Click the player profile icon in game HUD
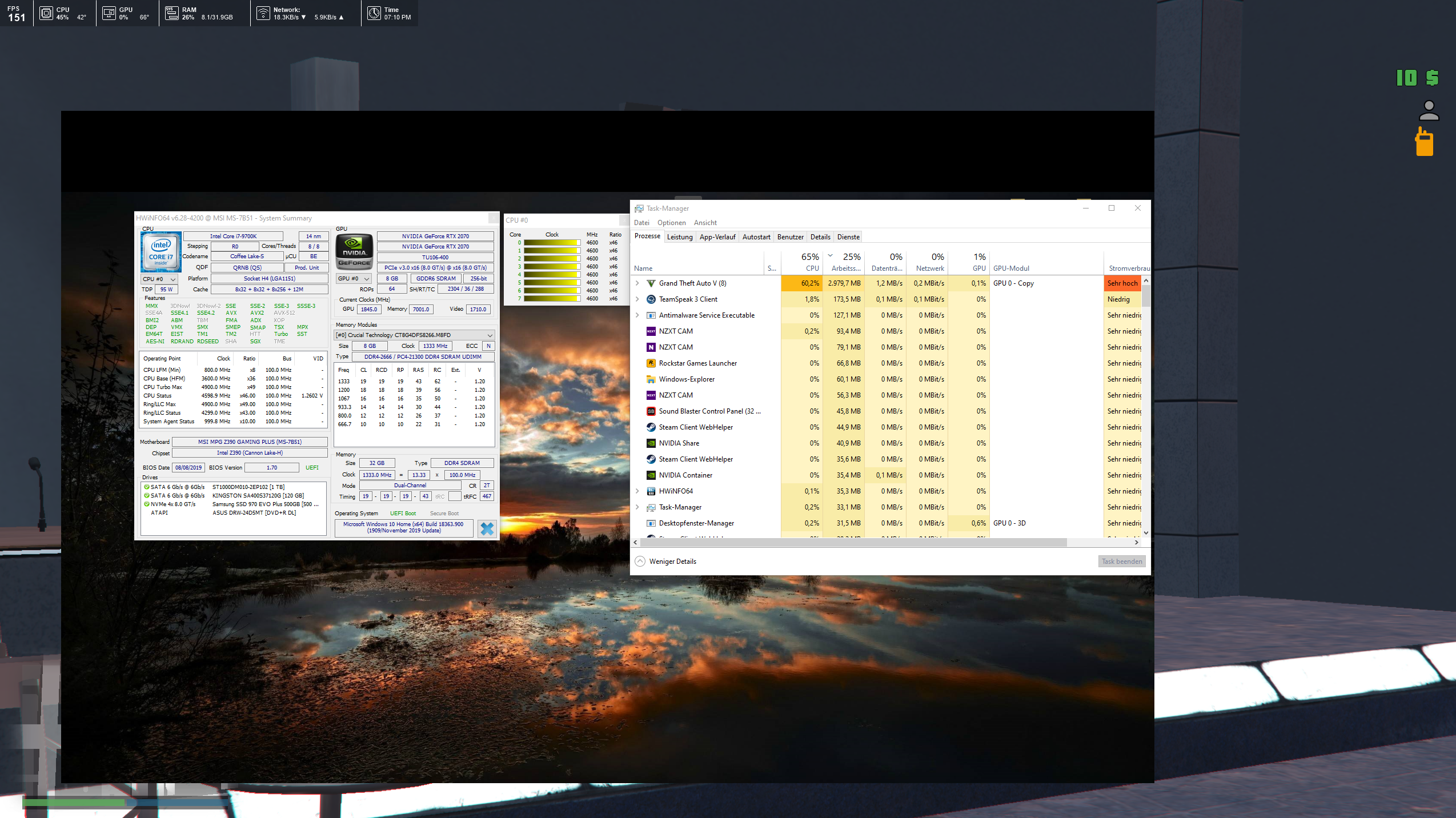Viewport: 1456px width, 818px height. [x=1429, y=111]
